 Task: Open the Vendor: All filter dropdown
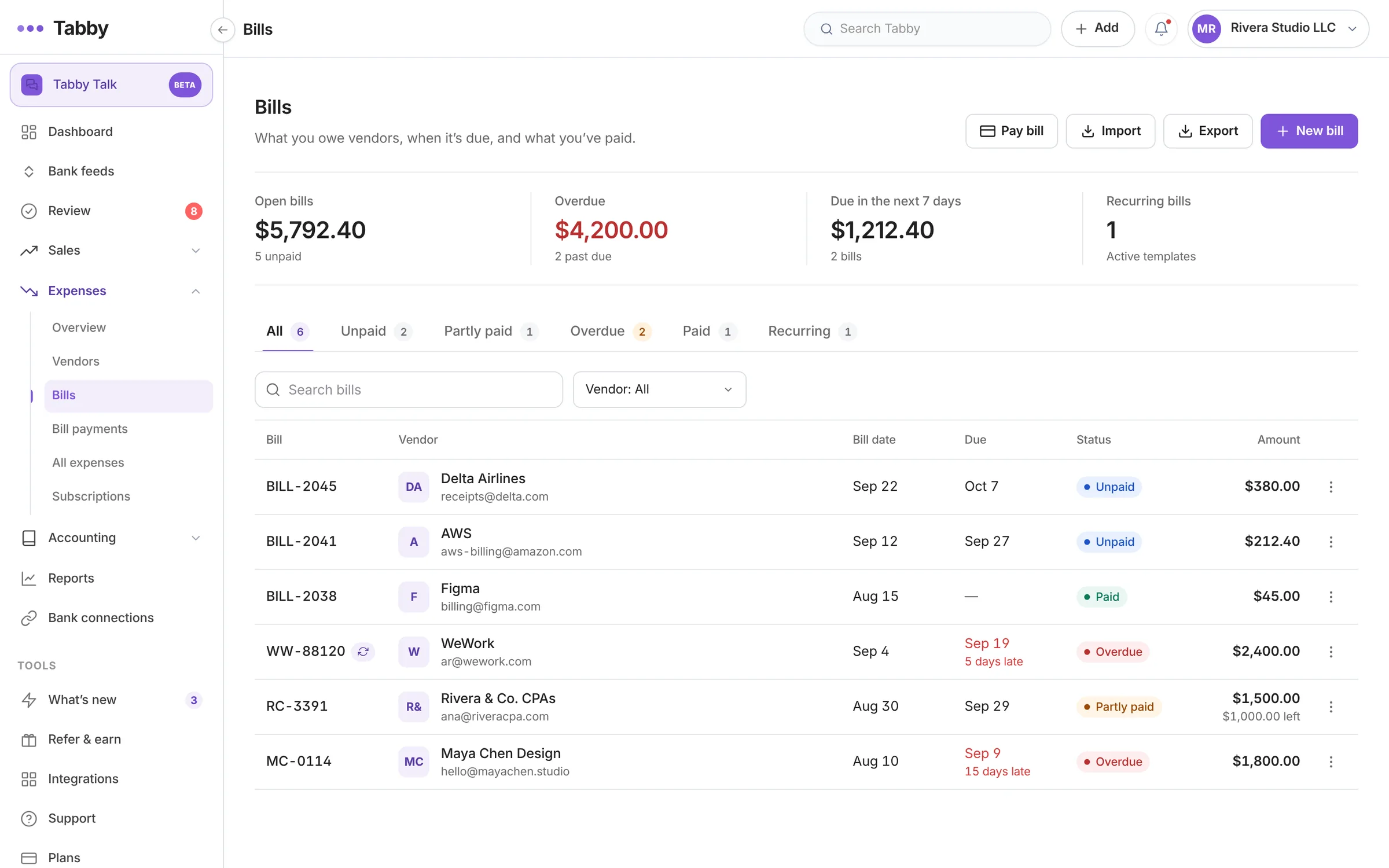pos(659,389)
